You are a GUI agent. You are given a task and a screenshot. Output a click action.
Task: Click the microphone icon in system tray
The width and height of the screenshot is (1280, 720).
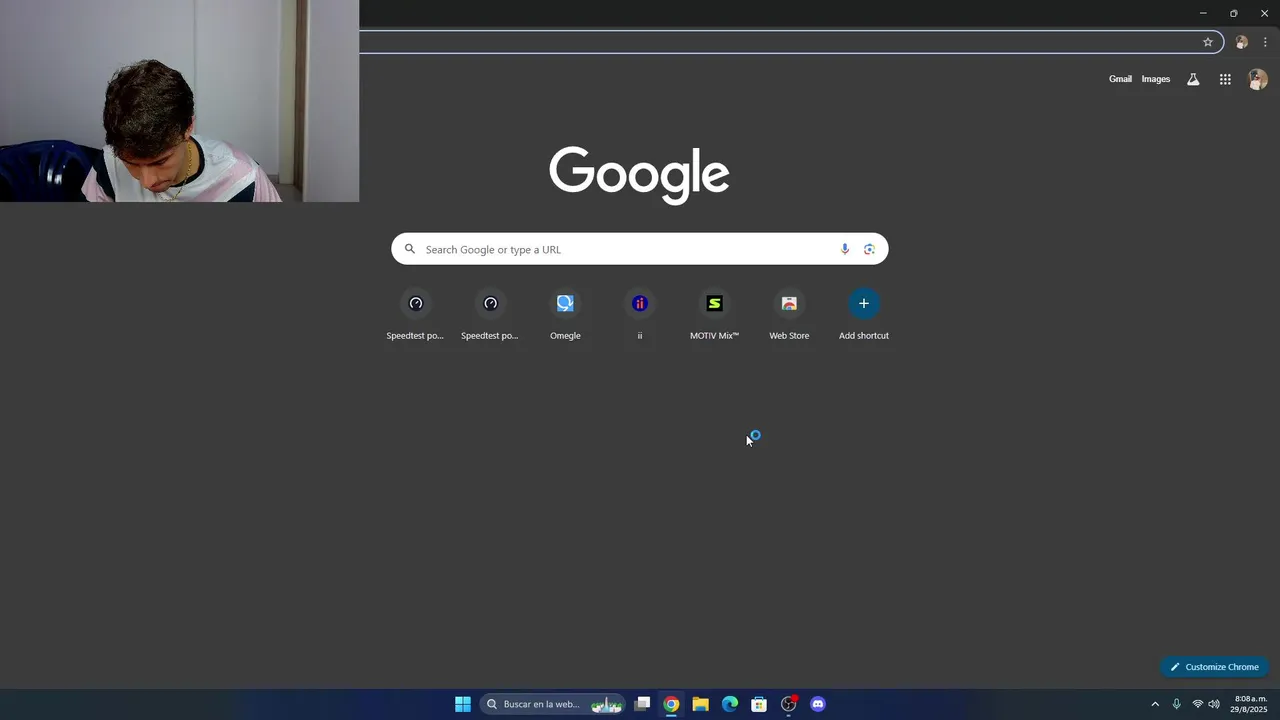click(x=1177, y=704)
